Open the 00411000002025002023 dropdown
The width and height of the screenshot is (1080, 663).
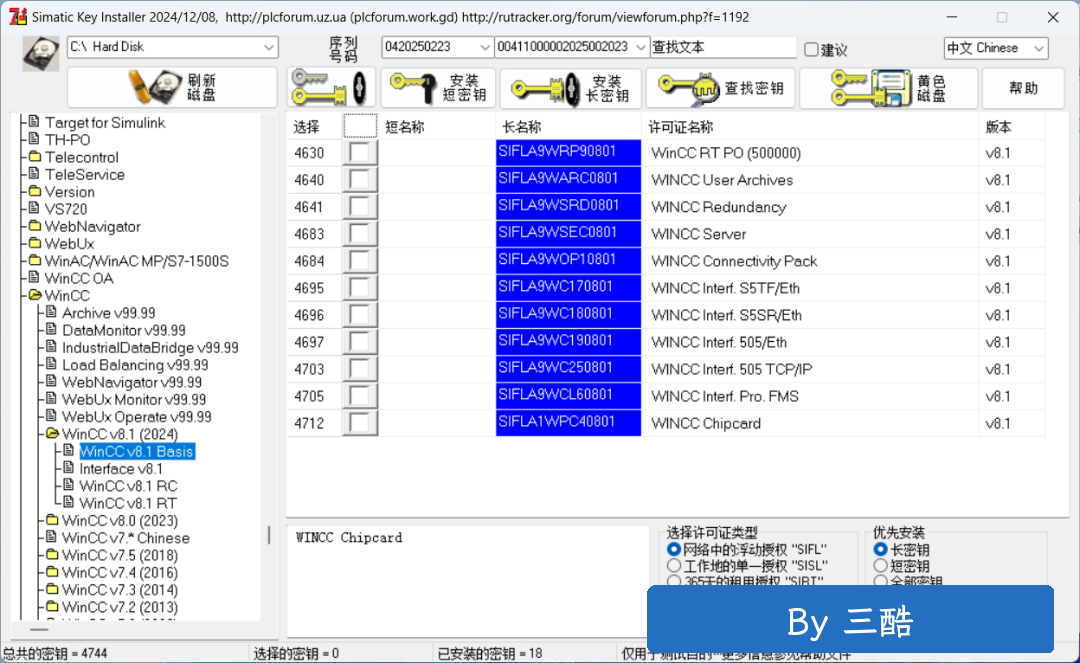pos(641,47)
